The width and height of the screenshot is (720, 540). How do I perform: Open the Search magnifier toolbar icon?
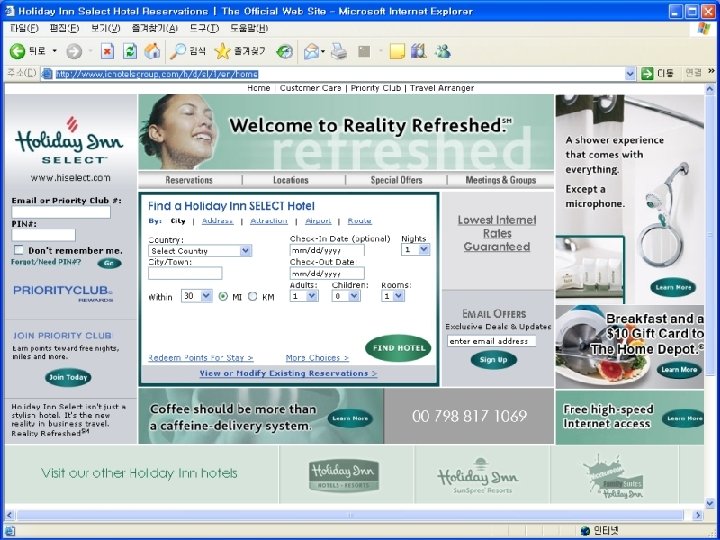[178, 51]
